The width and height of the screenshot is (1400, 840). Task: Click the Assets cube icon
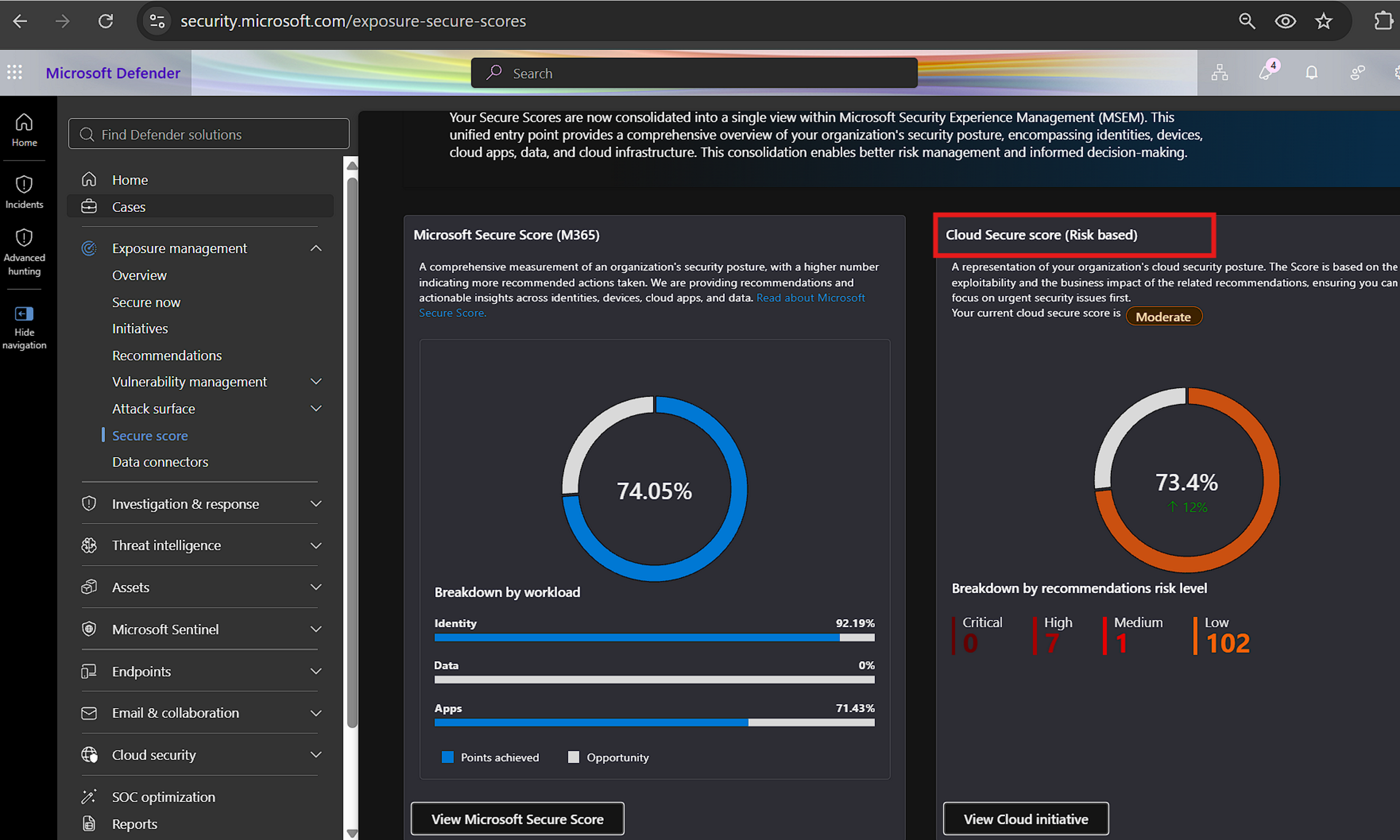click(89, 587)
